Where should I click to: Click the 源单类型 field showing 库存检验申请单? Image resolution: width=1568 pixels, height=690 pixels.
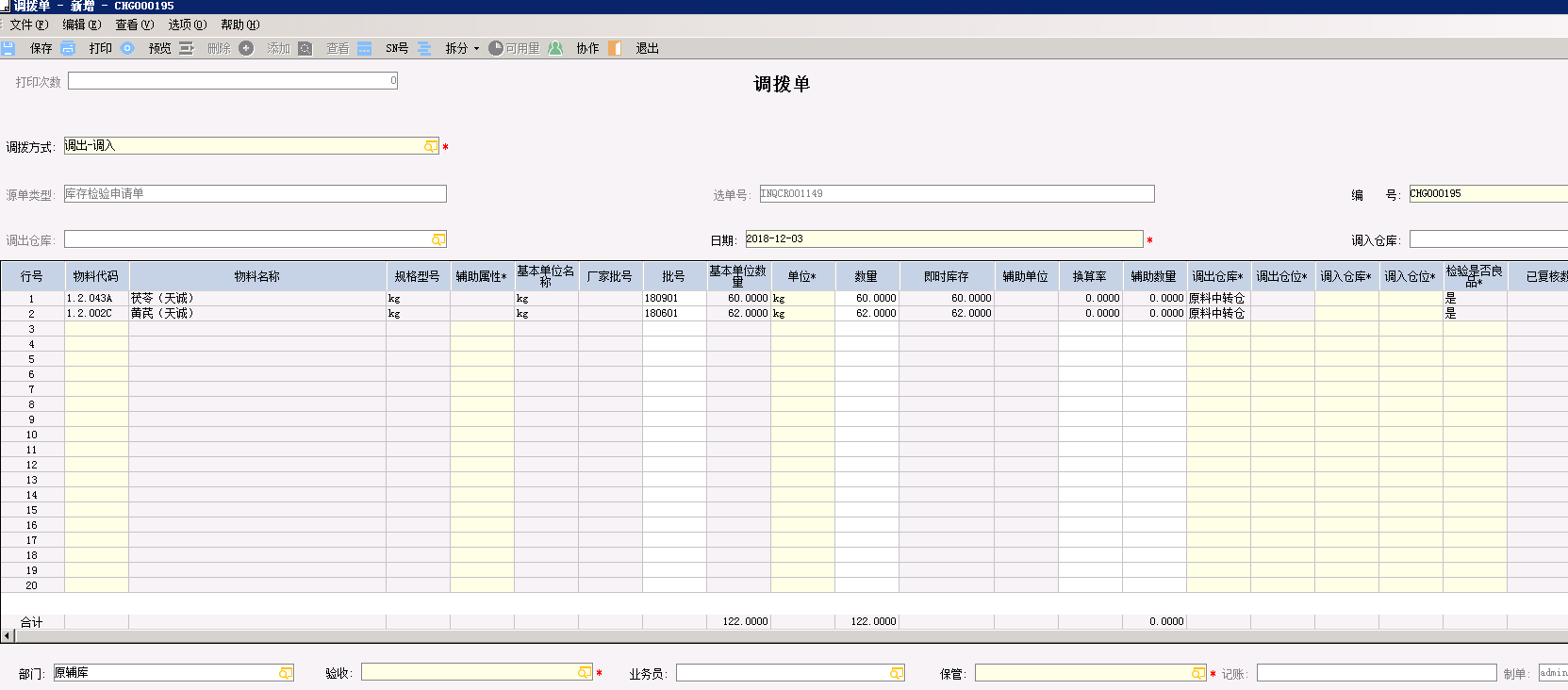coord(256,193)
